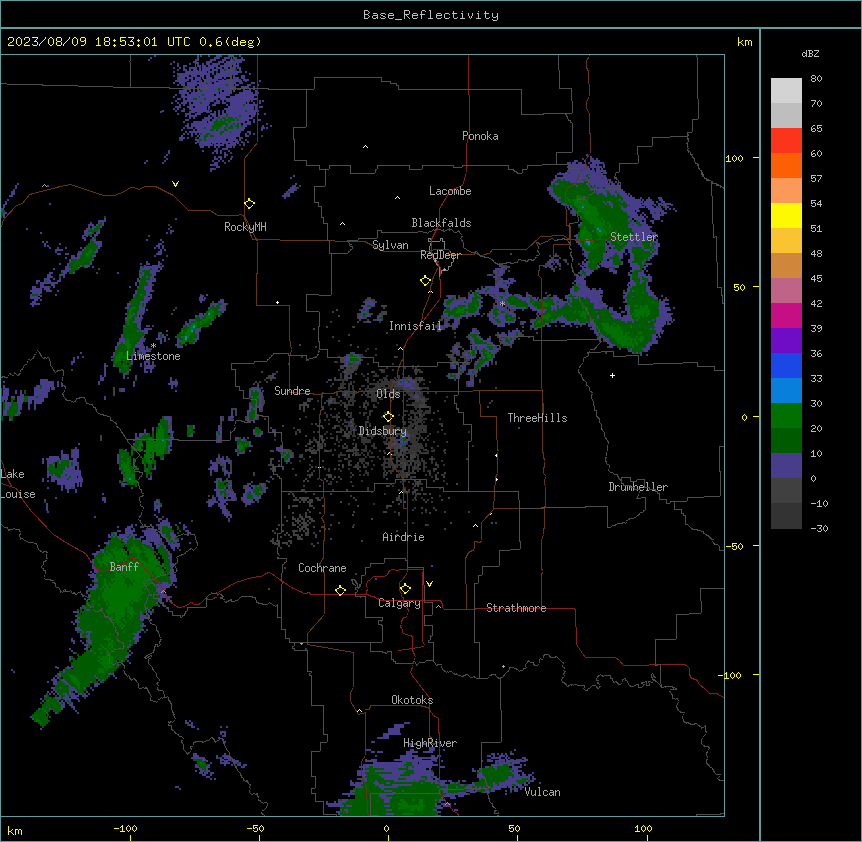
Task: Pick the blue legend band between 36 and 33
Action: 786,365
